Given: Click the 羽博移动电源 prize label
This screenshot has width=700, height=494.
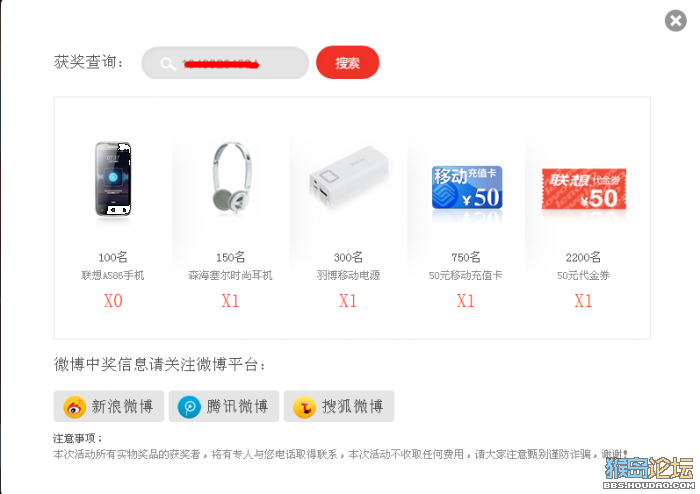Looking at the screenshot, I should [348, 275].
